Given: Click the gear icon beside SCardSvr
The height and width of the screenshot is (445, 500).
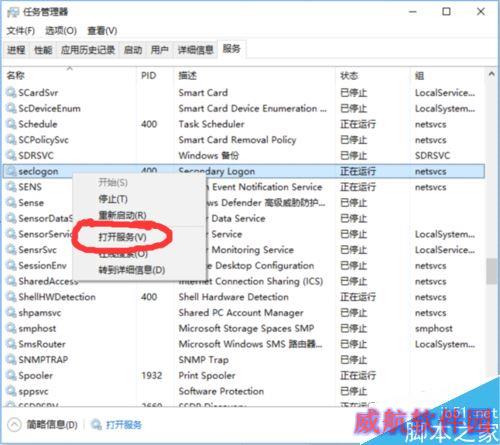Looking at the screenshot, I should tap(12, 92).
